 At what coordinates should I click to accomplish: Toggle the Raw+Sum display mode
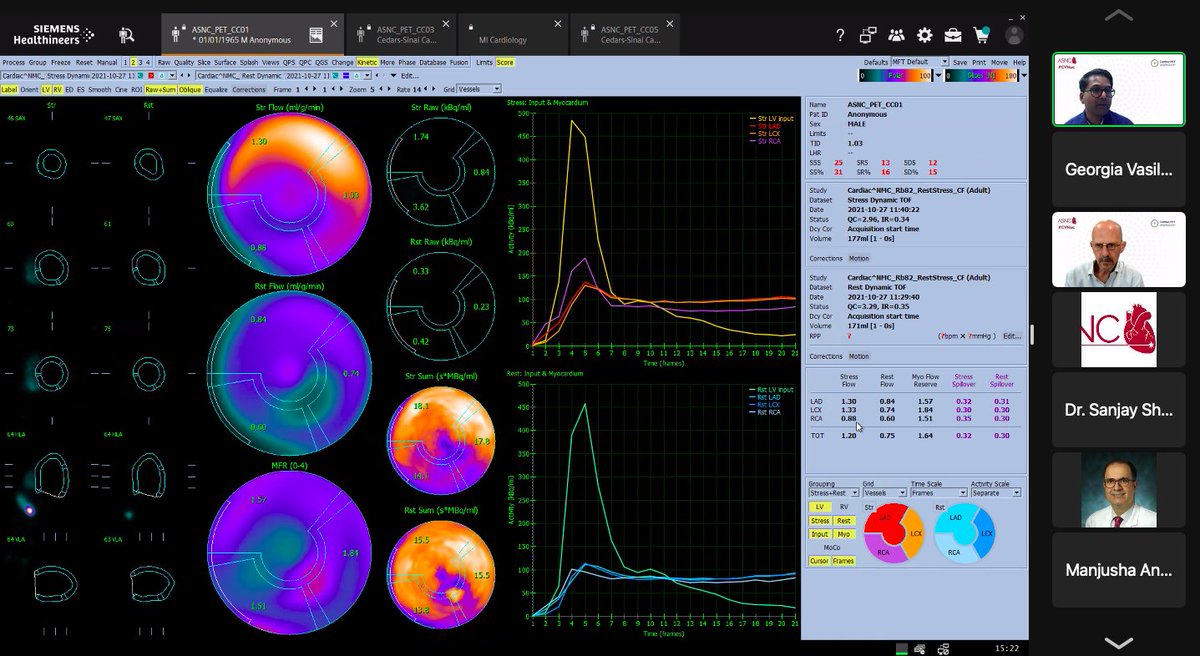158,89
